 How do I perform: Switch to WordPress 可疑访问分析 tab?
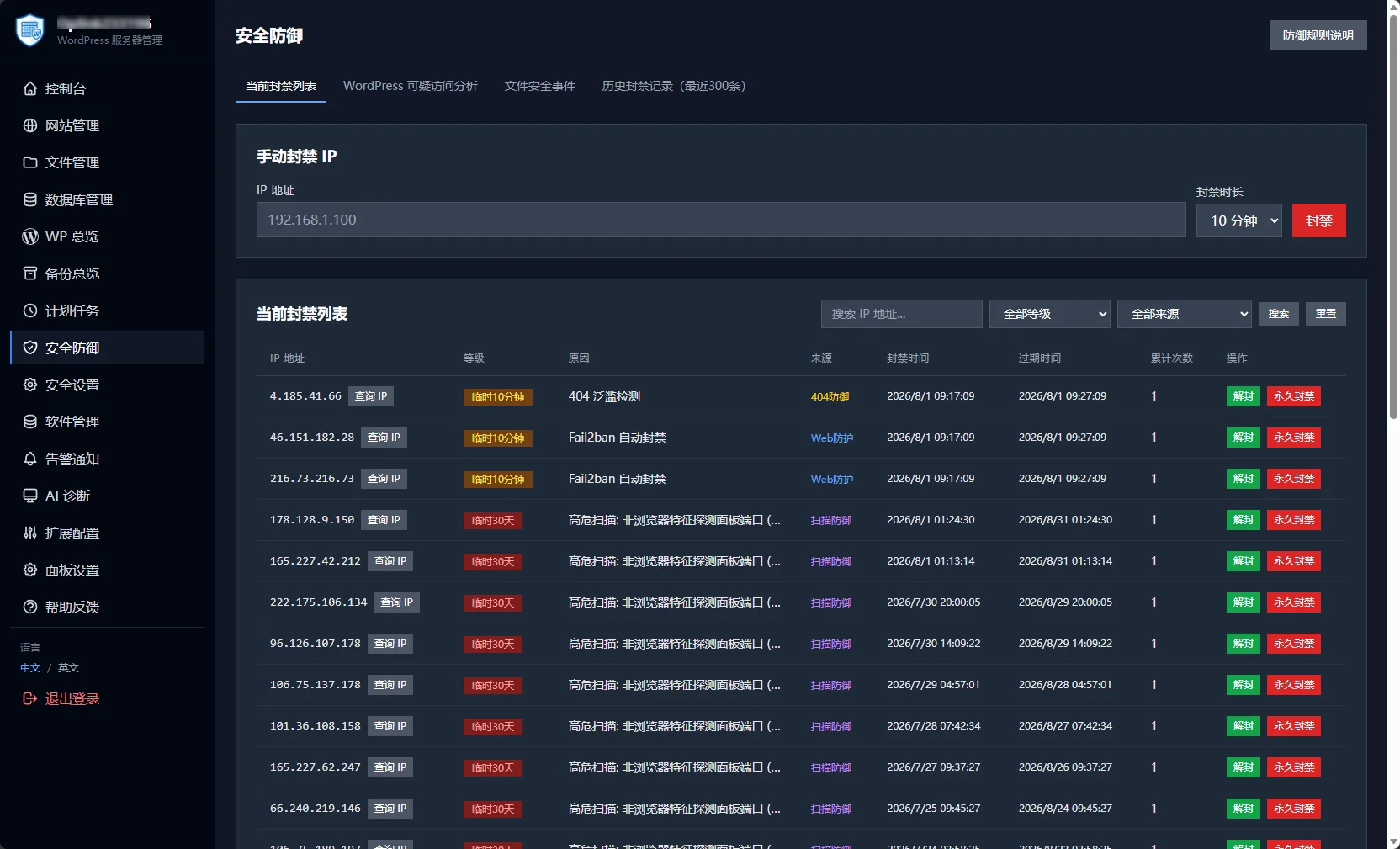click(411, 86)
